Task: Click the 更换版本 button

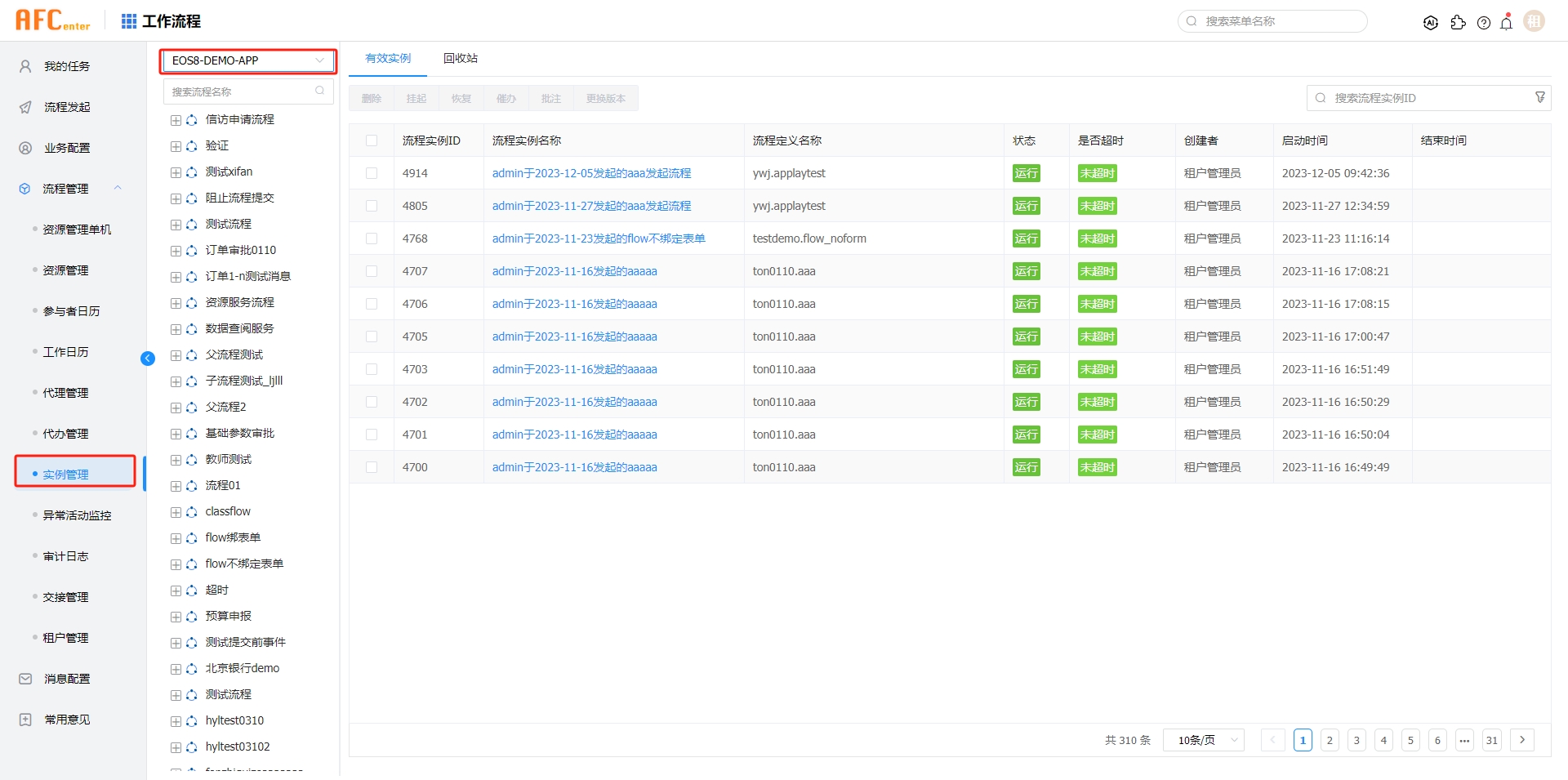Action: click(x=605, y=98)
